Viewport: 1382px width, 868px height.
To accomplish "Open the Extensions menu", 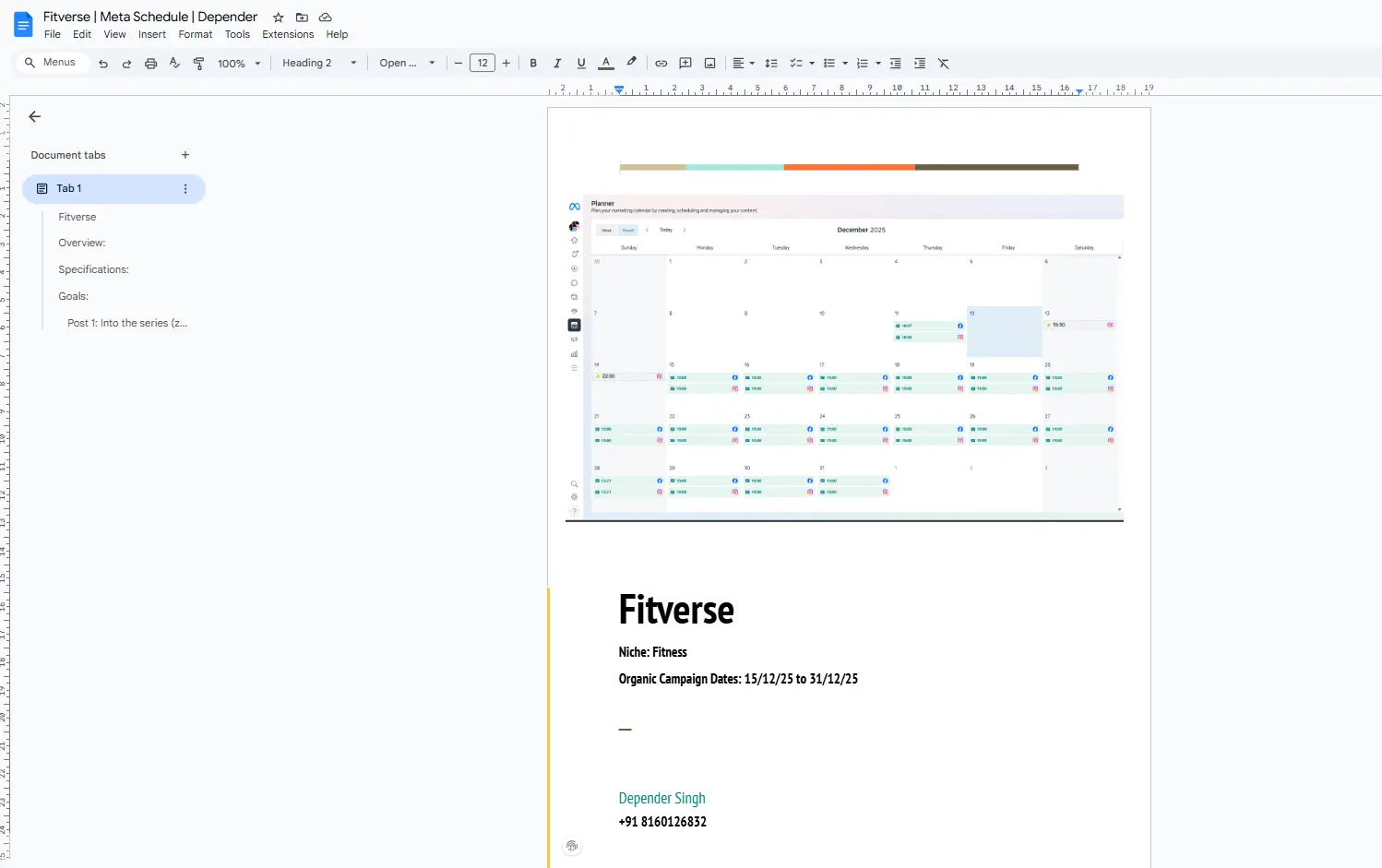I will click(288, 34).
